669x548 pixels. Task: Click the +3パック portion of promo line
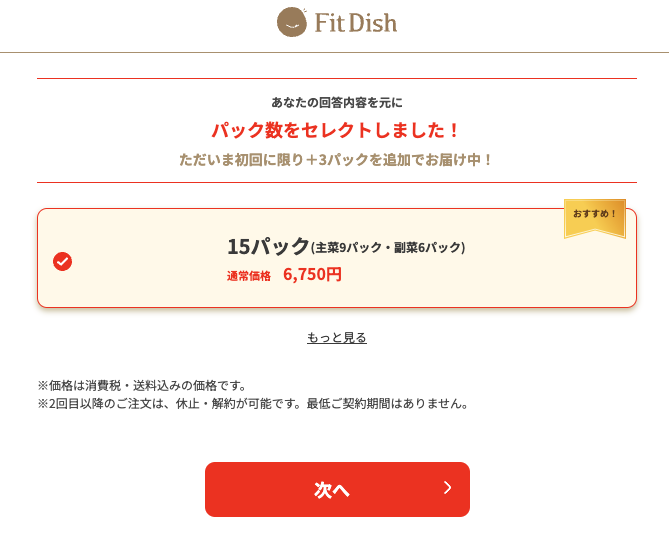pos(337,160)
